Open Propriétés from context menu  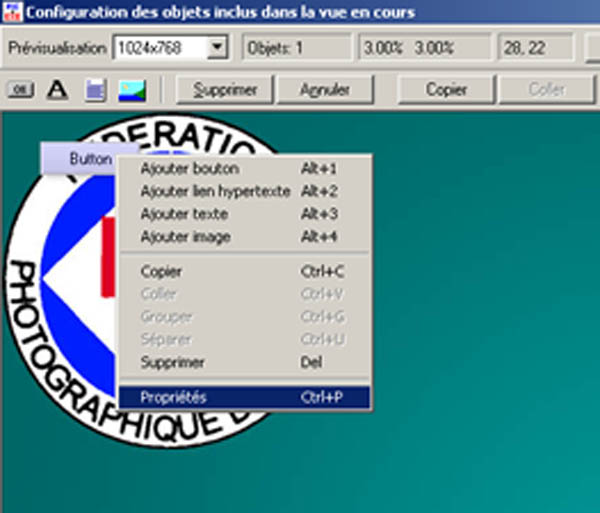coord(245,397)
